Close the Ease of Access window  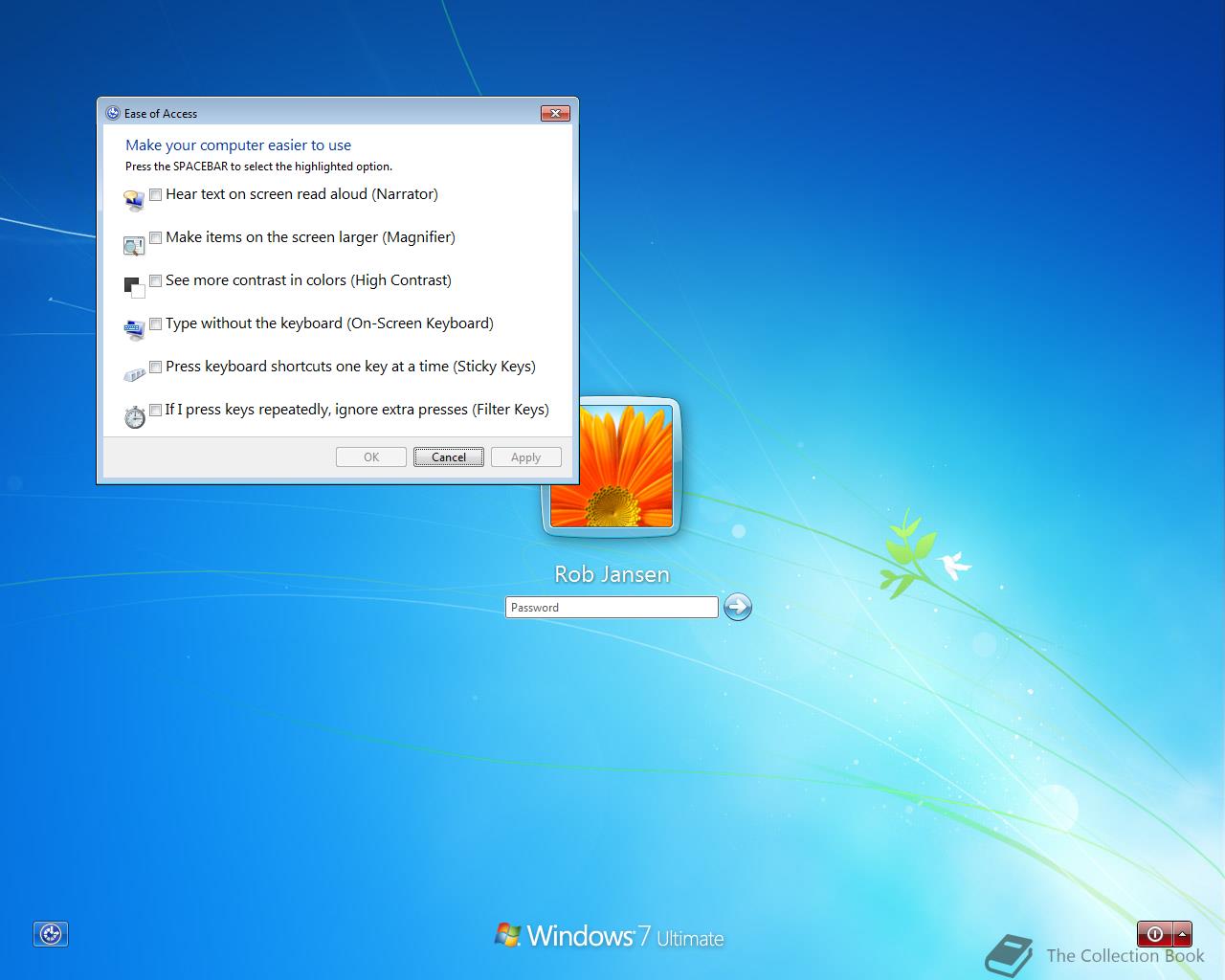coord(555,113)
